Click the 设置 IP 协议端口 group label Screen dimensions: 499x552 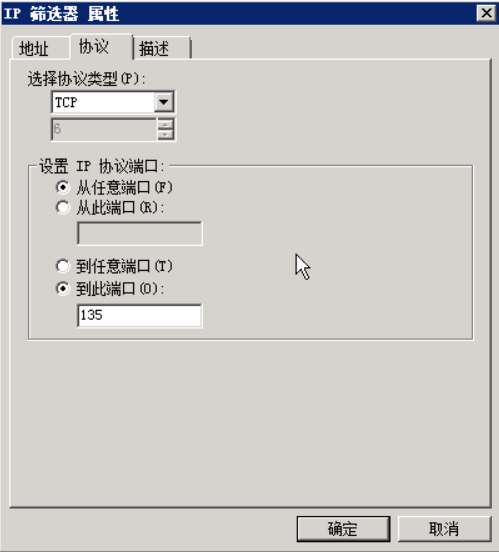101,166
